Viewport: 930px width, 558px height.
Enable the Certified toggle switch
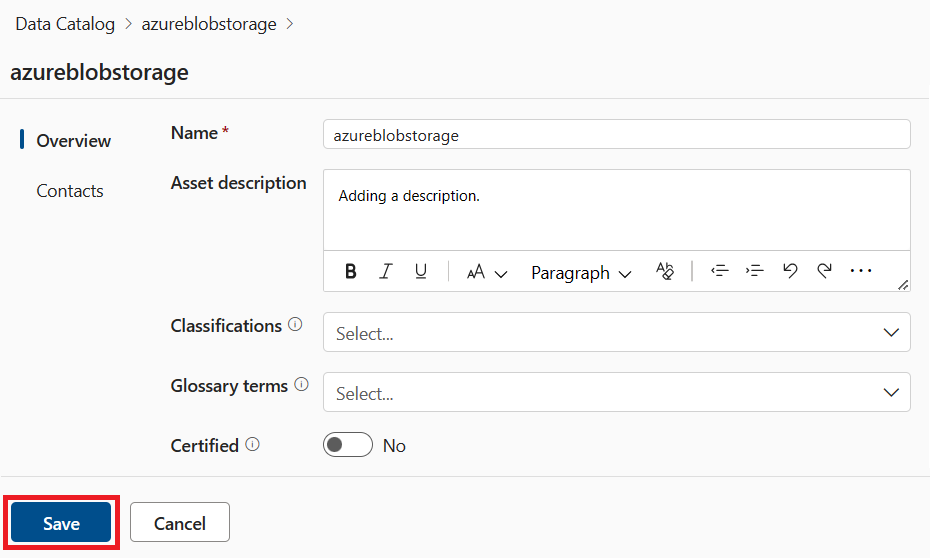[347, 445]
